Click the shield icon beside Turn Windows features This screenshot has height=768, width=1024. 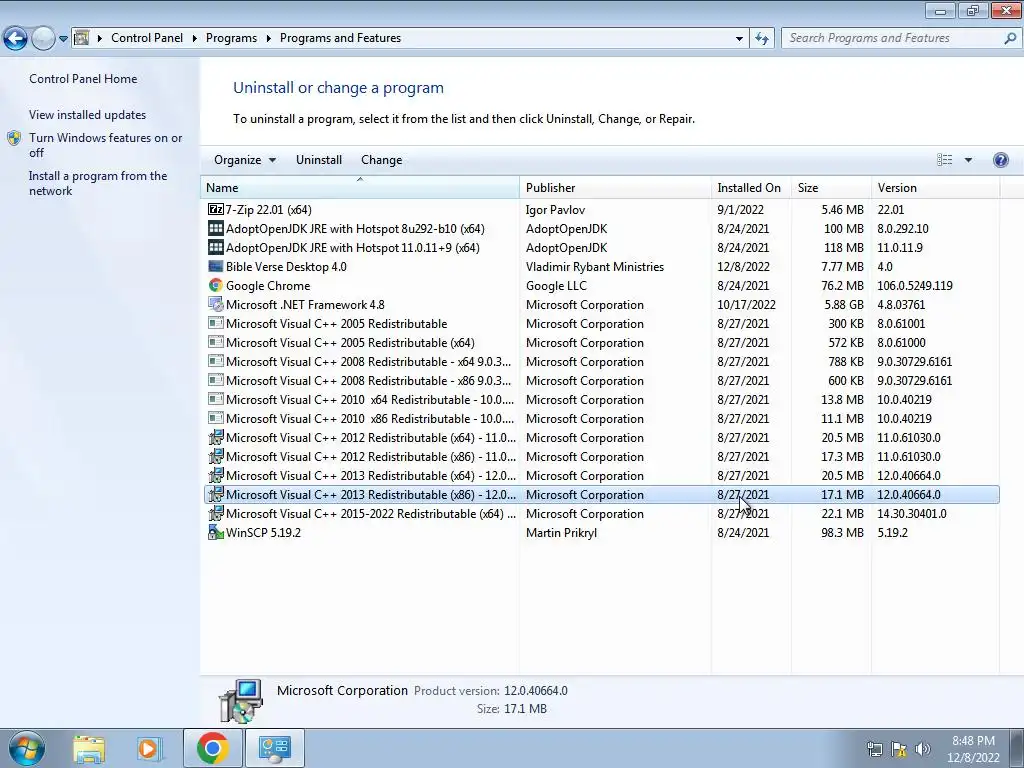(14, 138)
